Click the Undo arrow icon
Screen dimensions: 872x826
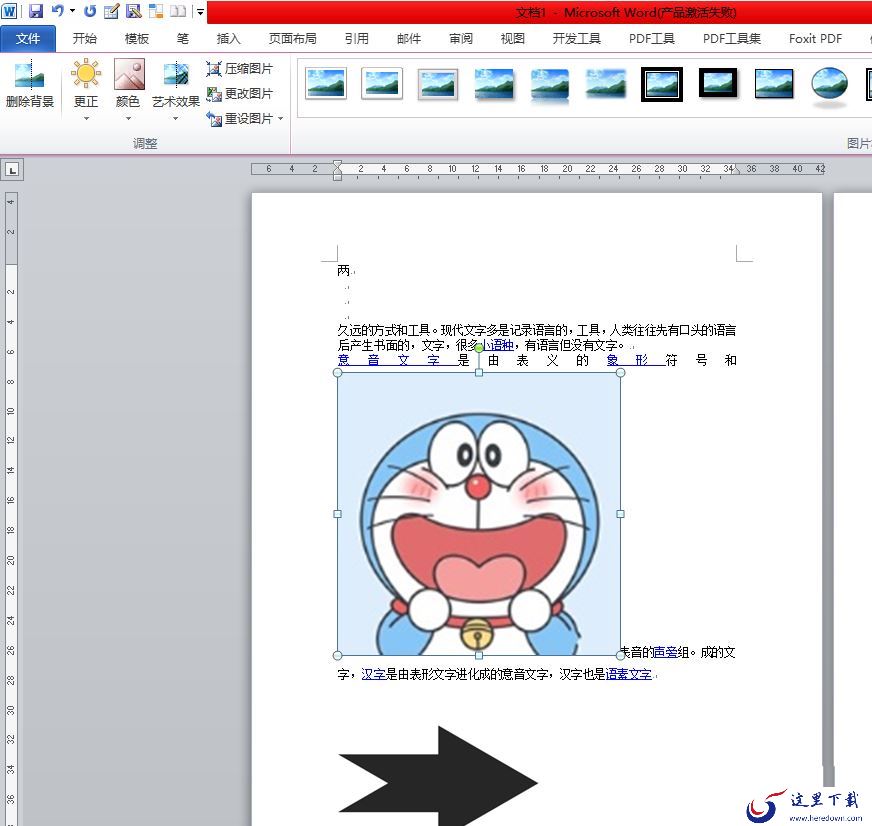tap(58, 10)
